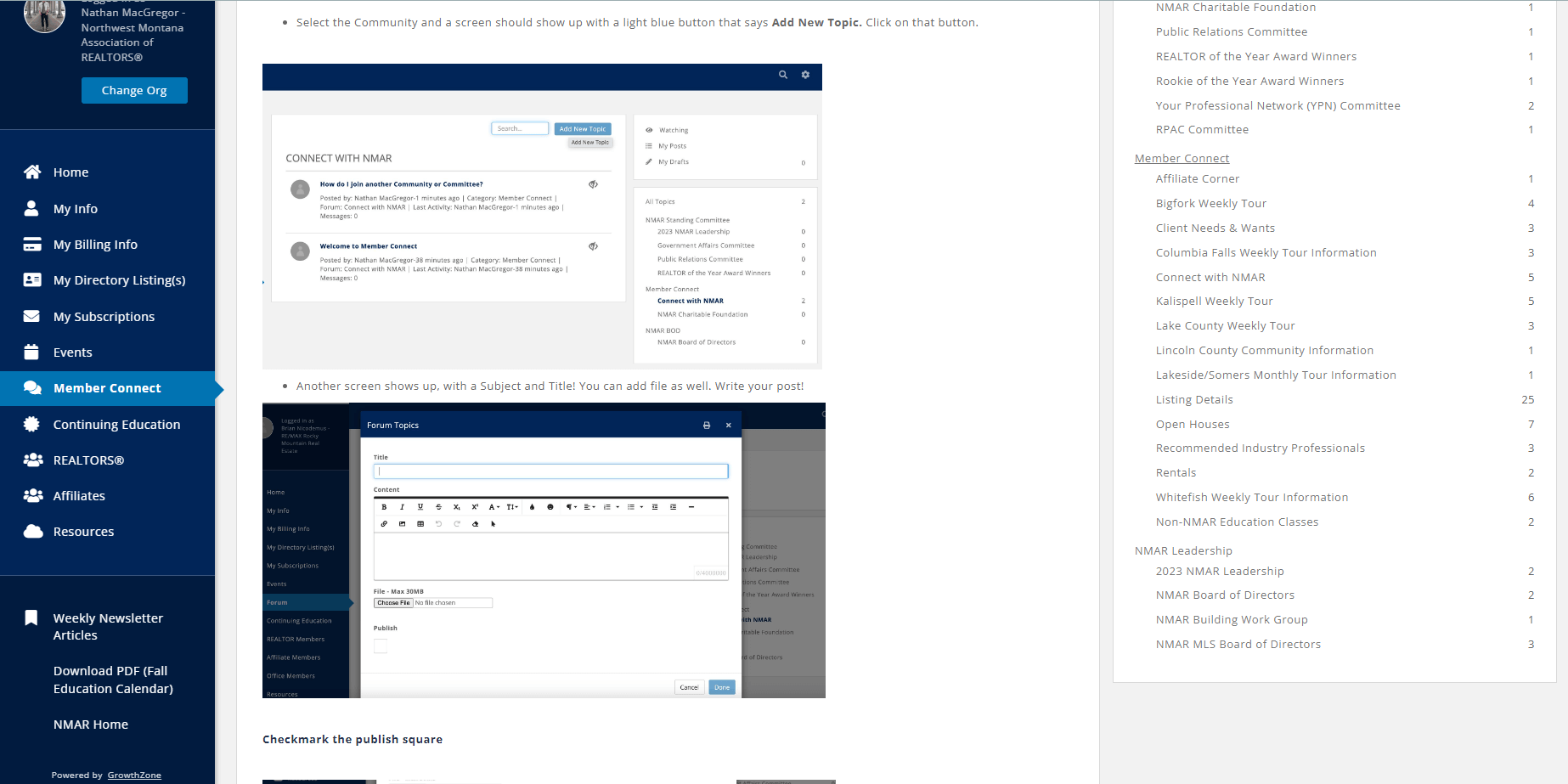The height and width of the screenshot is (784, 1568).
Task: Open Client Needs & Wants category
Action: click(1215, 228)
